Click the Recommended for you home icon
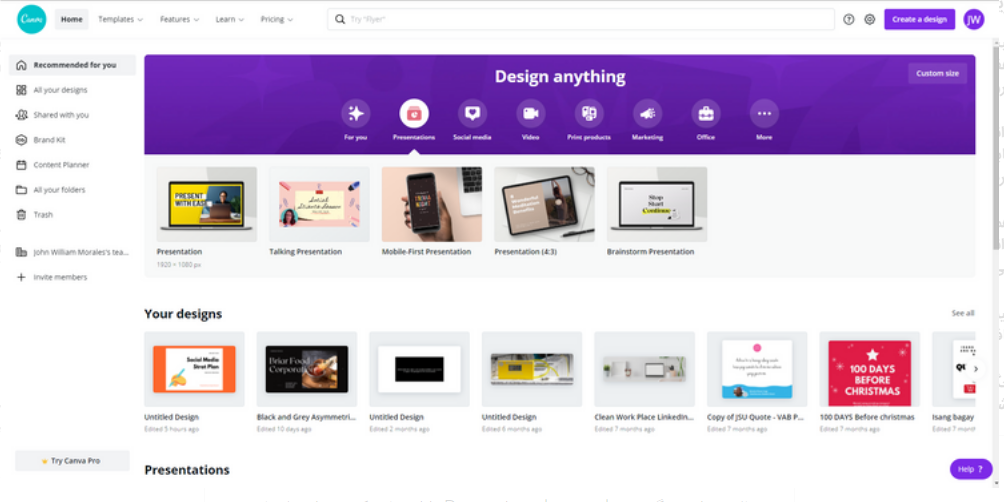This screenshot has width=1004, height=502. (21, 65)
